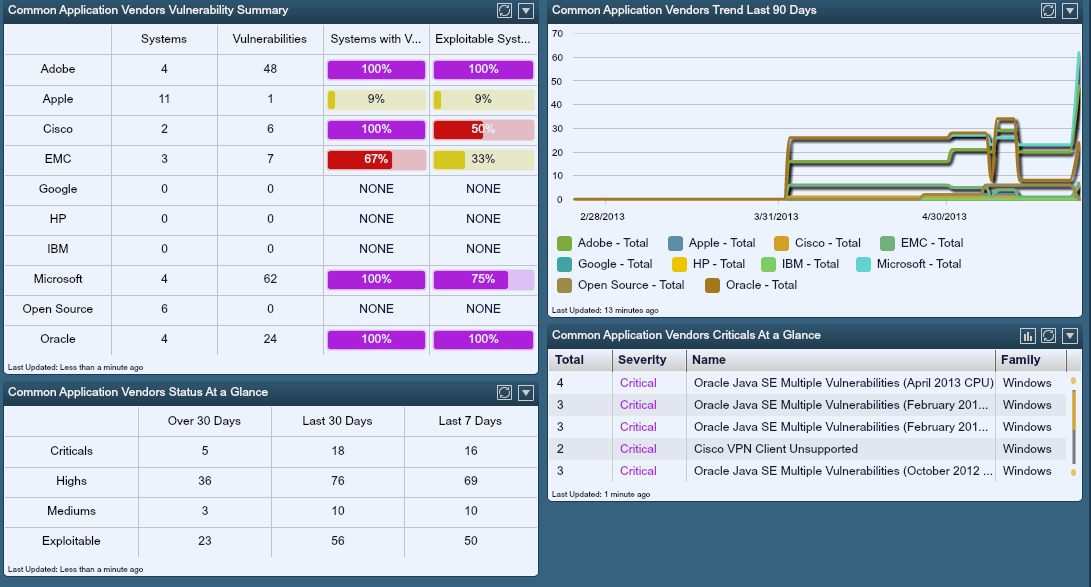Click the truncated 'Systems with V...' column header
The image size is (1091, 587).
(x=376, y=39)
